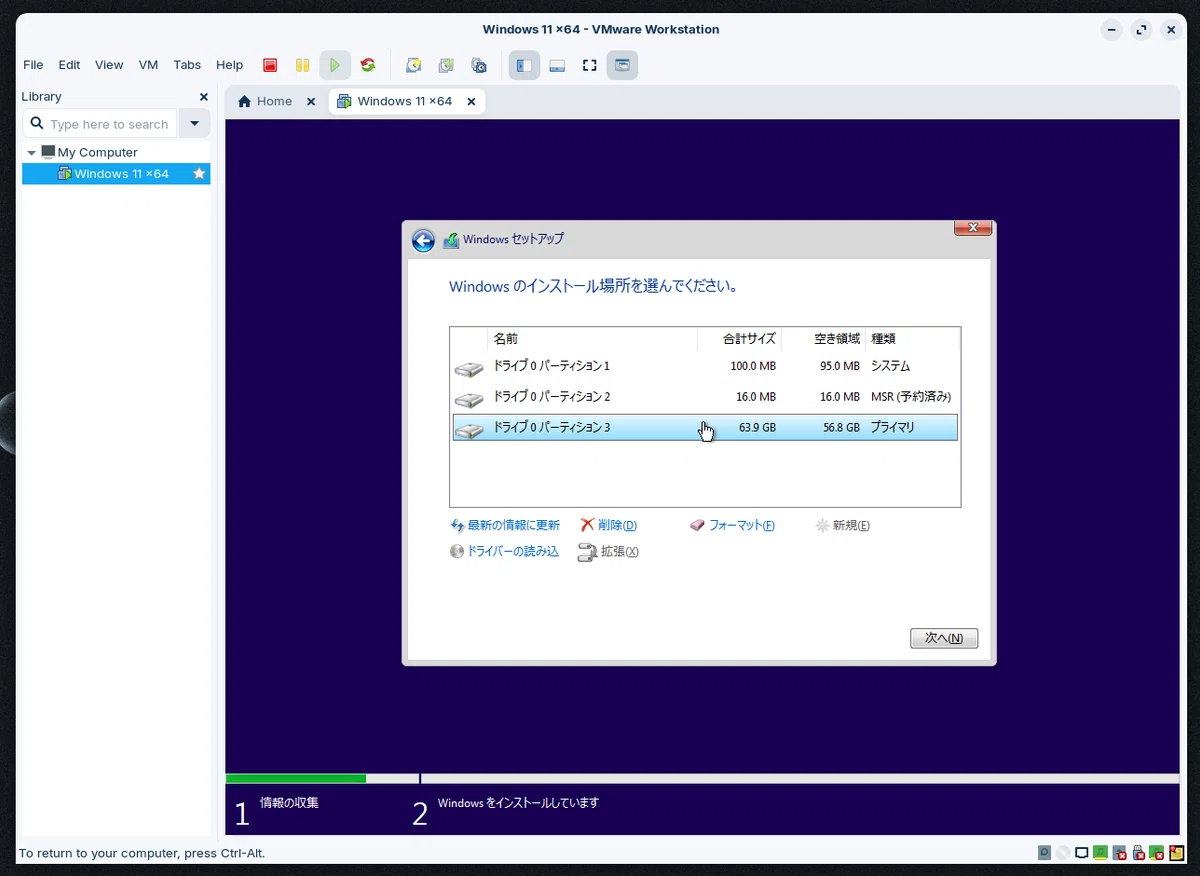Open the File menu
Screen dimensions: 1200x876
pyautogui.click(x=33, y=65)
